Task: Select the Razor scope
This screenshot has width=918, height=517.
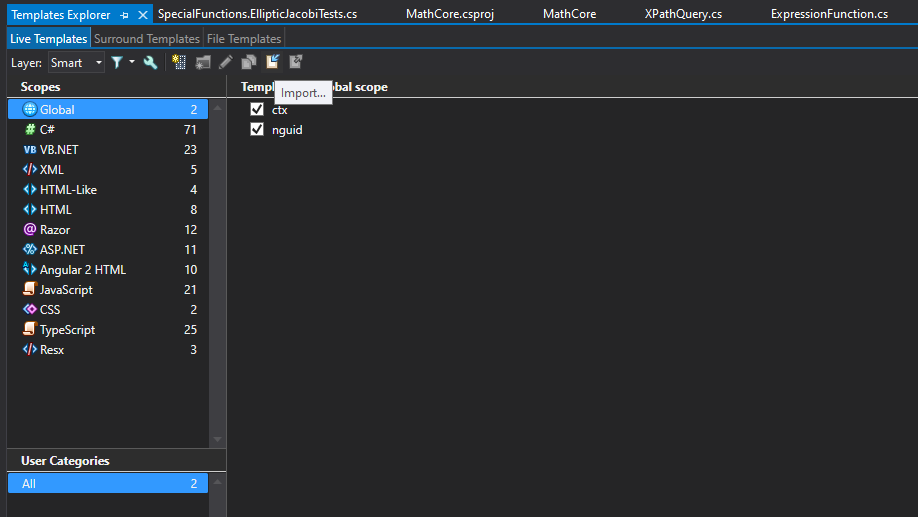Action: 108,230
